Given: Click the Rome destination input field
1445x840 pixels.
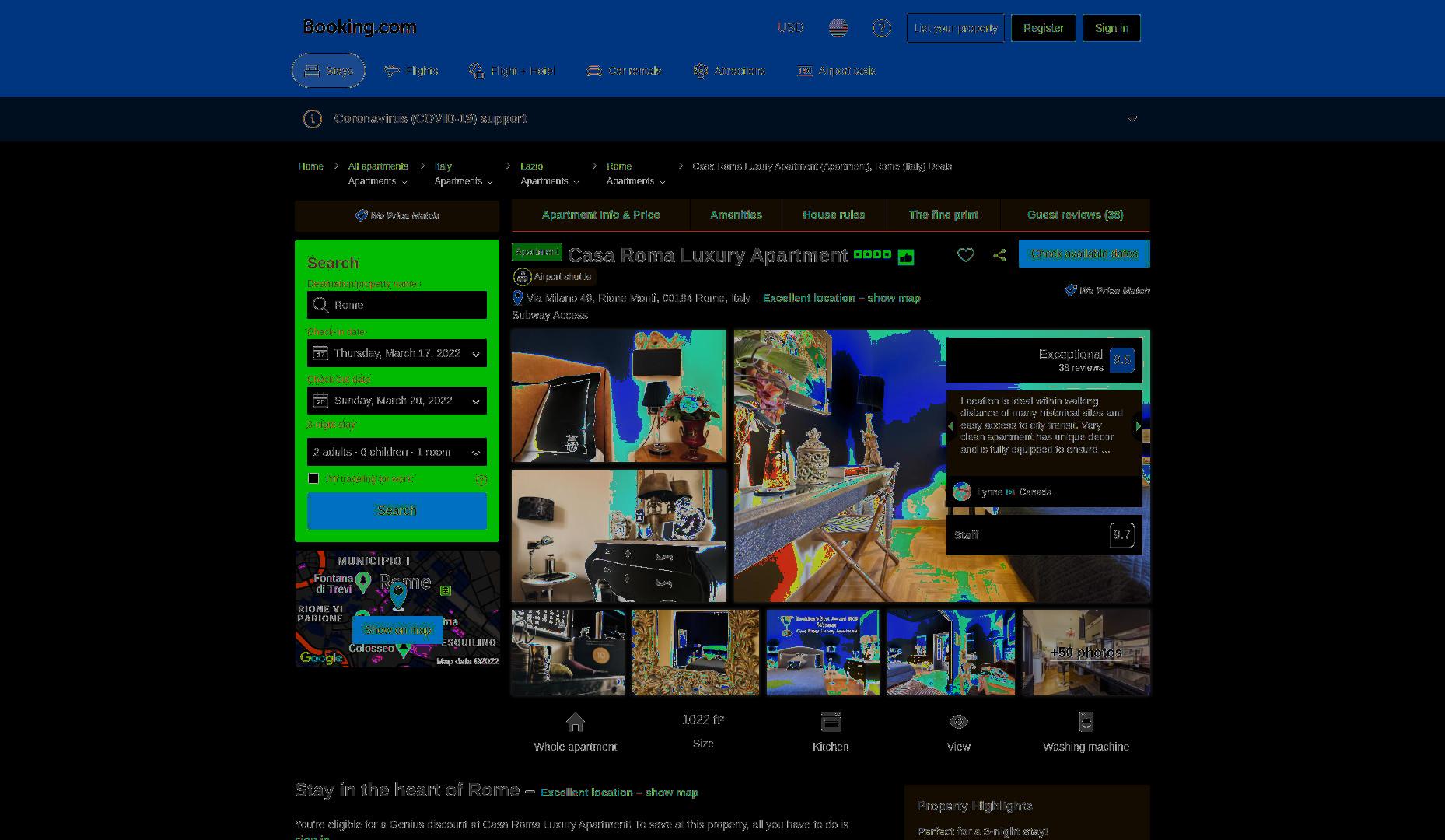Looking at the screenshot, I should click(397, 305).
